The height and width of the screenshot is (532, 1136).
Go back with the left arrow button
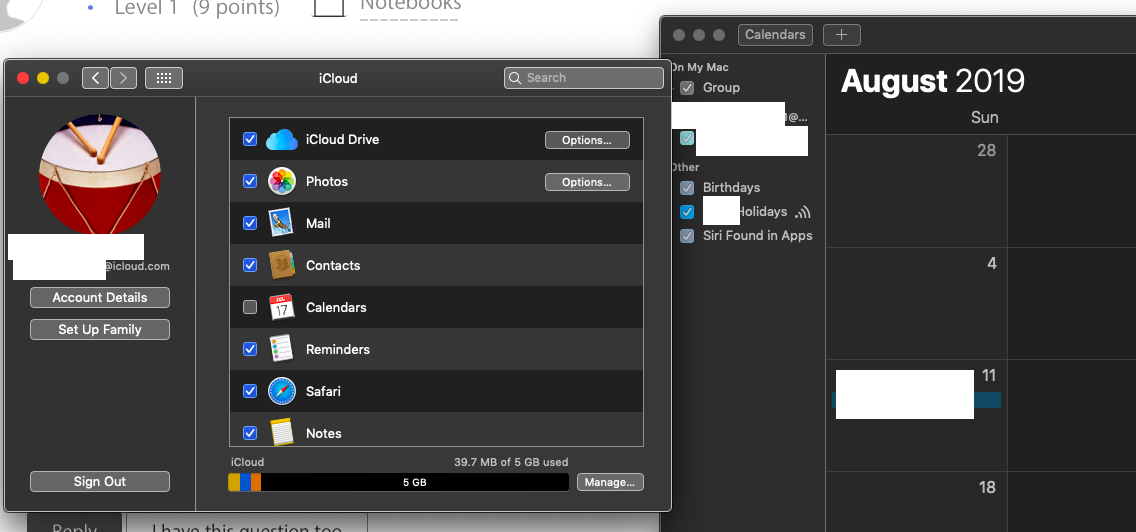(95, 78)
